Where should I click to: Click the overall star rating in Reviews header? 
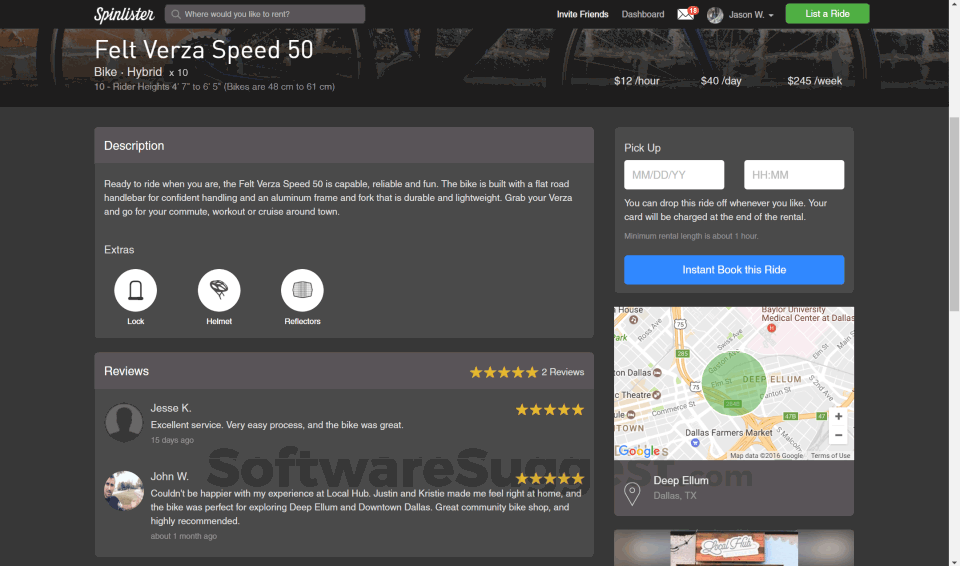(x=503, y=372)
